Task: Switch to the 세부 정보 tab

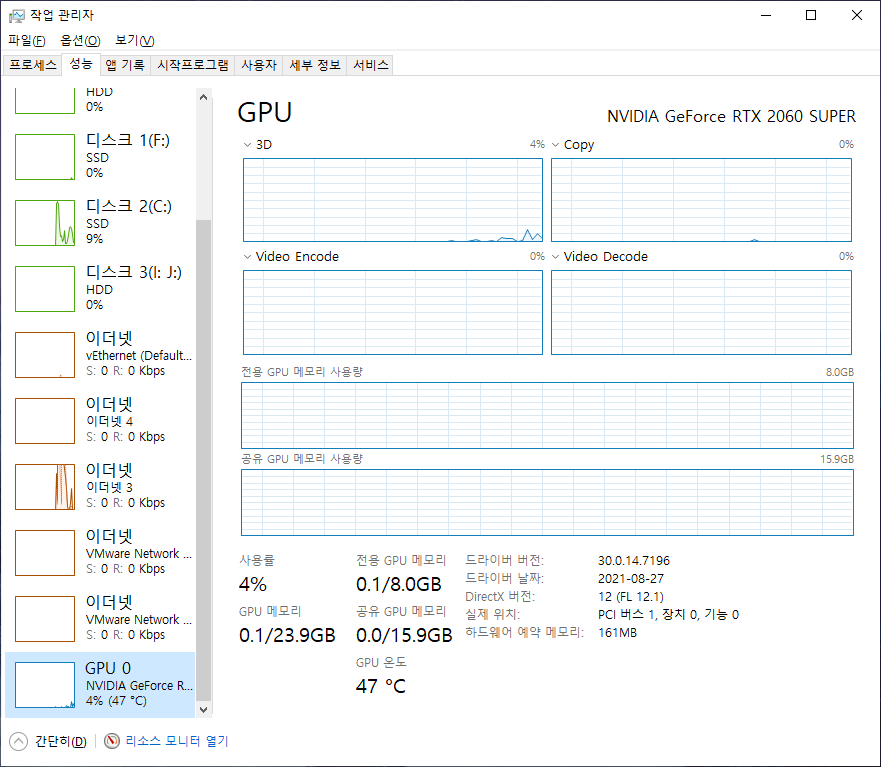Action: point(315,65)
